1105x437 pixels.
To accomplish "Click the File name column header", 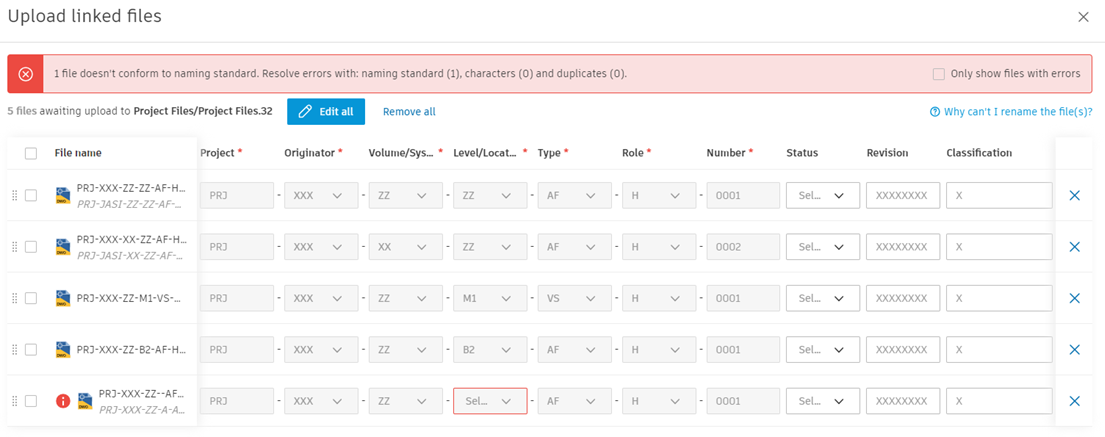I will [x=78, y=153].
